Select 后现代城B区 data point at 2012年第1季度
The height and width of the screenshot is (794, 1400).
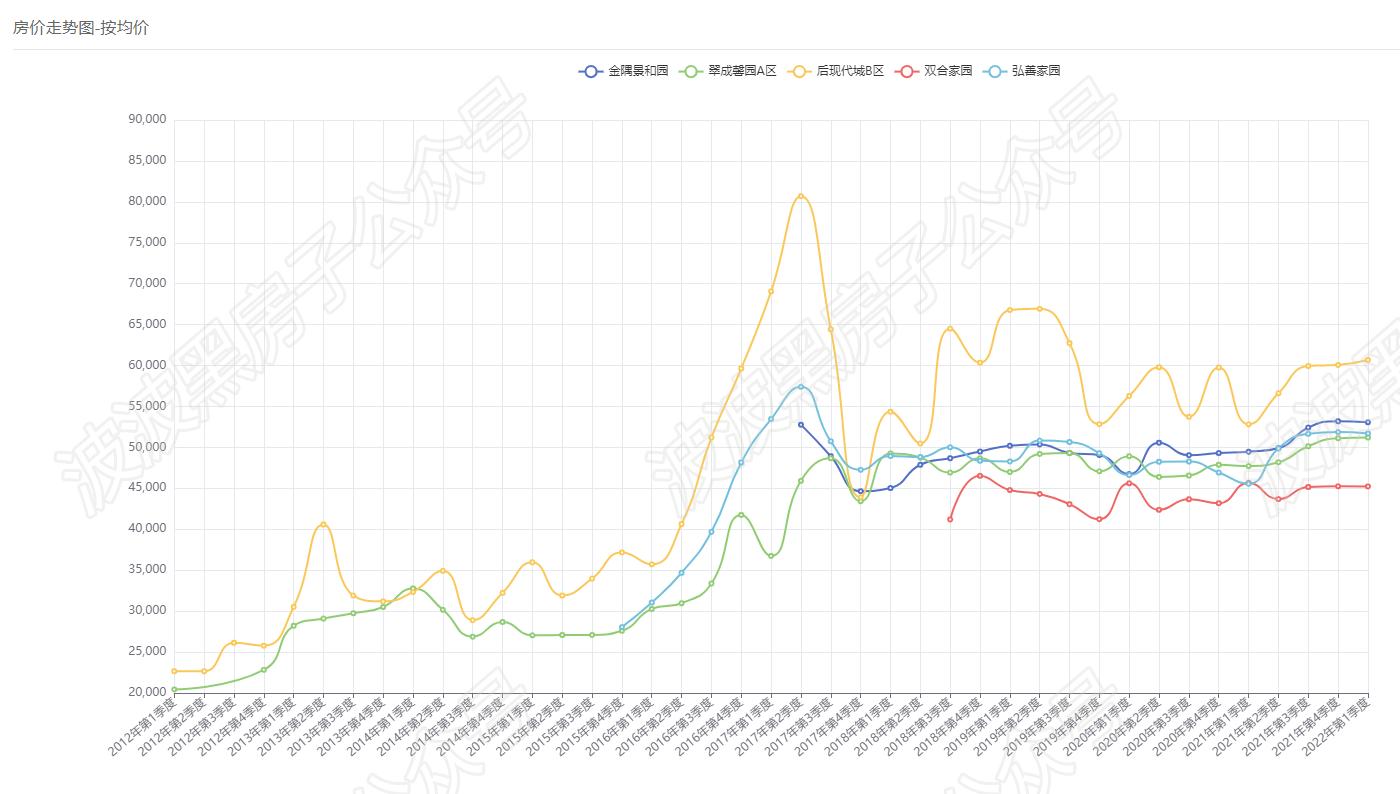(174, 671)
